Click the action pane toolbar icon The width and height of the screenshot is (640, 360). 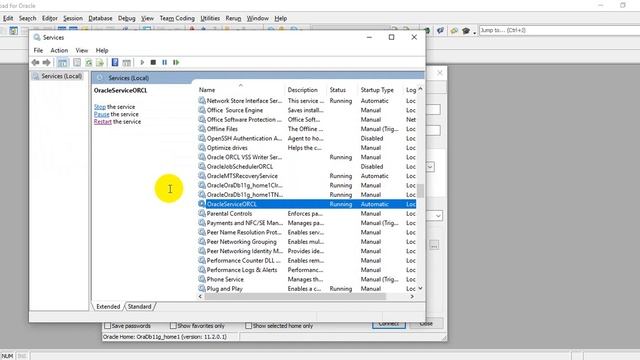click(127, 62)
